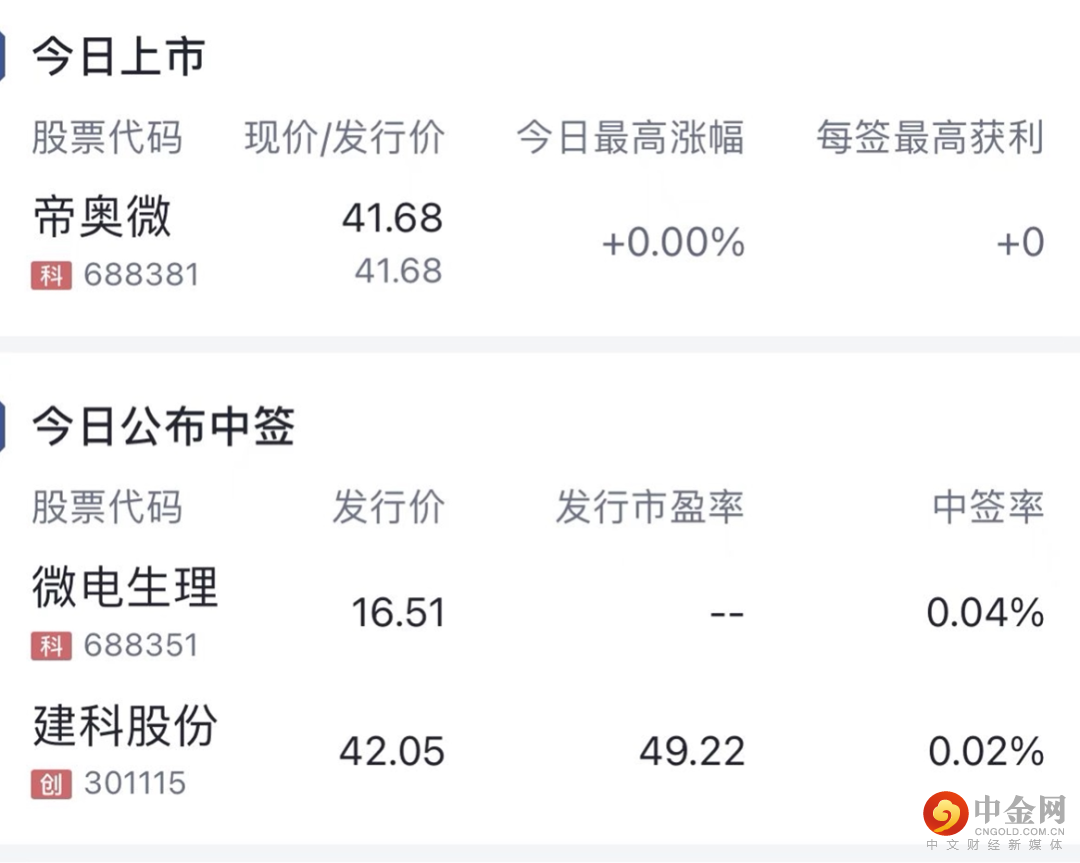This screenshot has height=863, width=1080.
Task: Click the 0.02% lottery rate value
Action: pos(986,751)
